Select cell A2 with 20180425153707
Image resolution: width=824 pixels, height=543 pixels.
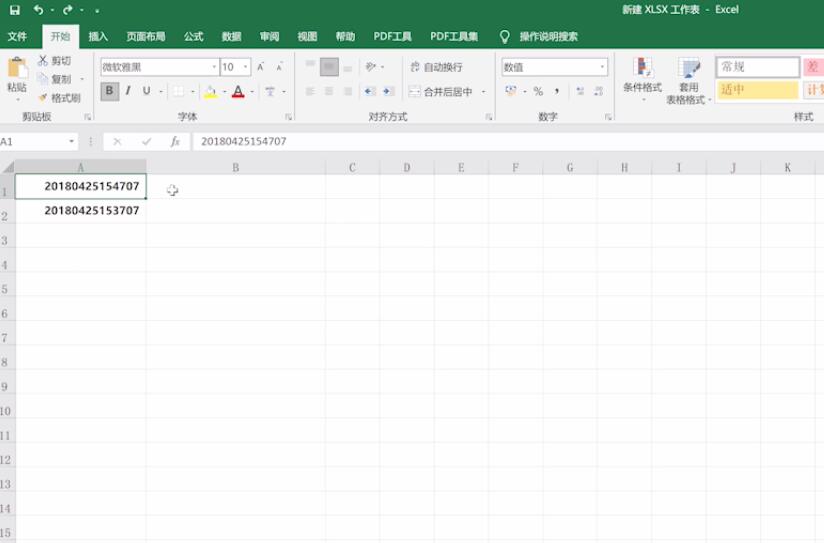point(80,211)
